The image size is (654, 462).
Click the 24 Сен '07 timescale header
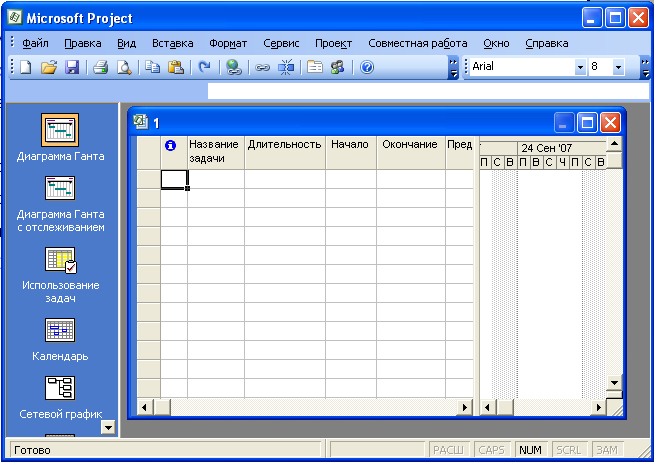pos(546,148)
